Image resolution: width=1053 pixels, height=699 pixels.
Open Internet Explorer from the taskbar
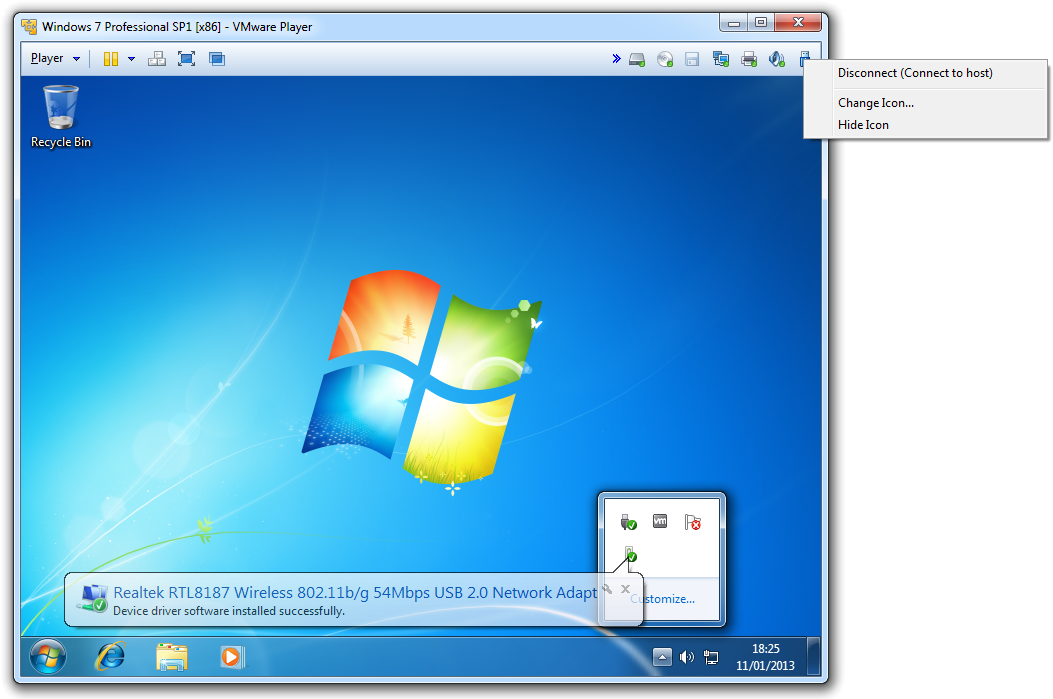coord(109,656)
